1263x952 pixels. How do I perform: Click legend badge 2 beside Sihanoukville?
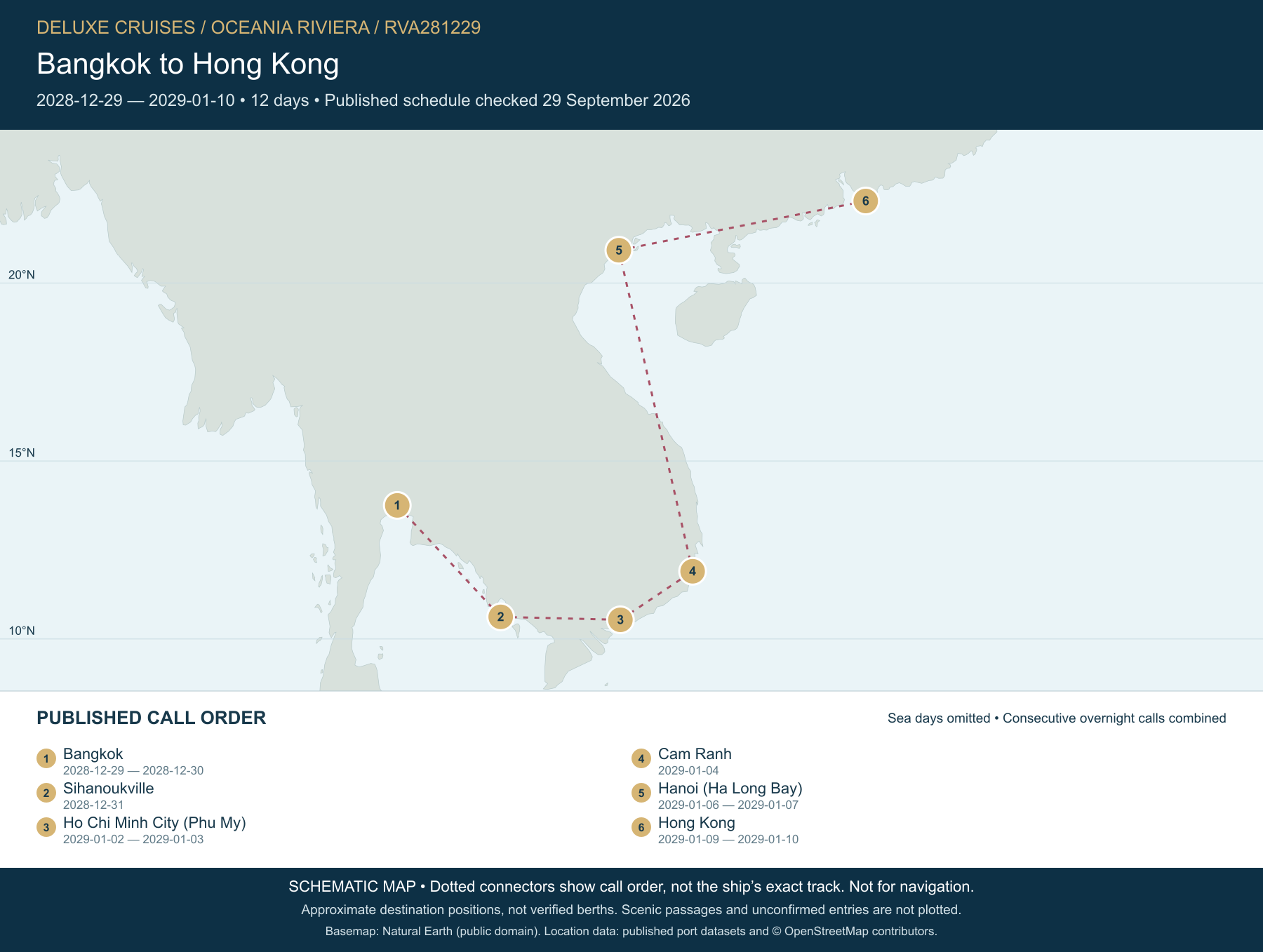pos(46,793)
